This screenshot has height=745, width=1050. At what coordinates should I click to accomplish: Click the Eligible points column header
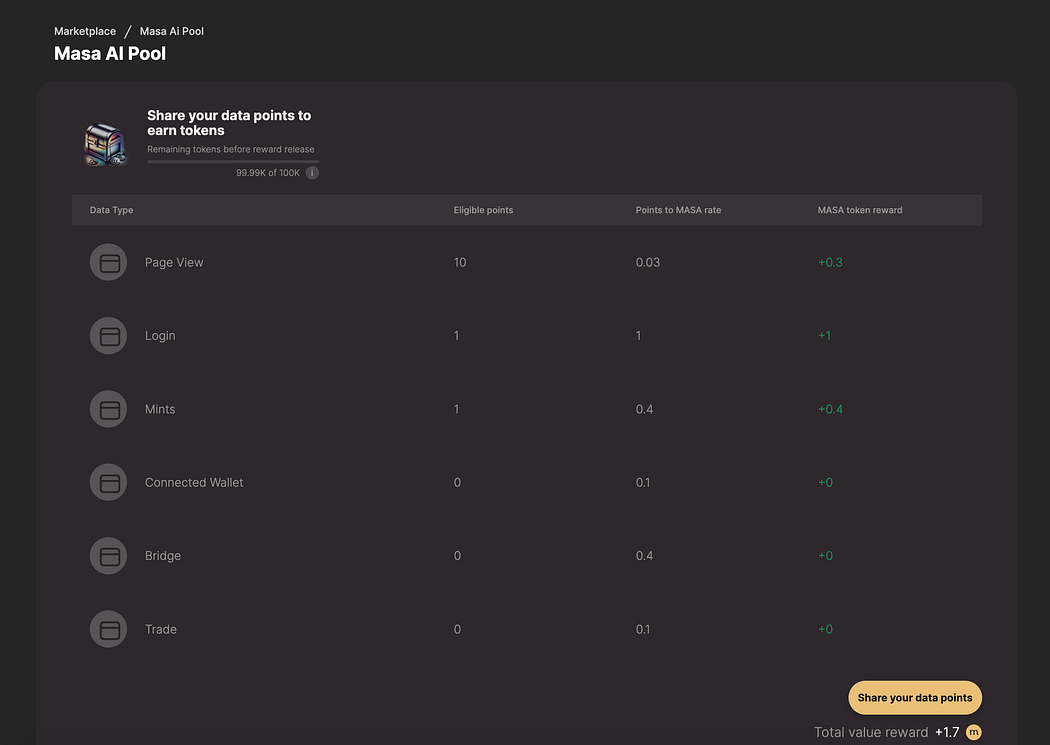point(483,210)
